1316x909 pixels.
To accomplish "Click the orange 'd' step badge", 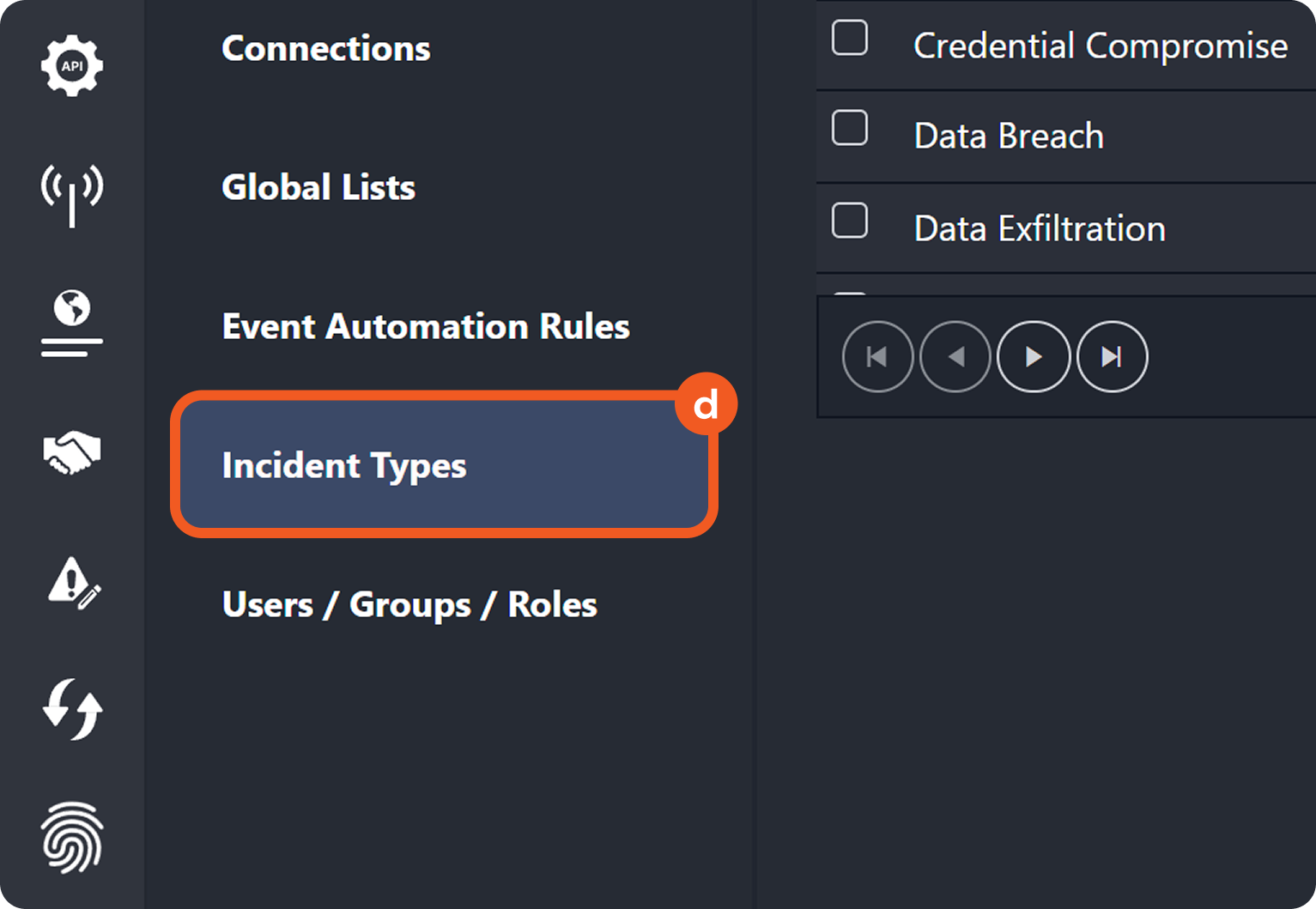I will (x=706, y=403).
